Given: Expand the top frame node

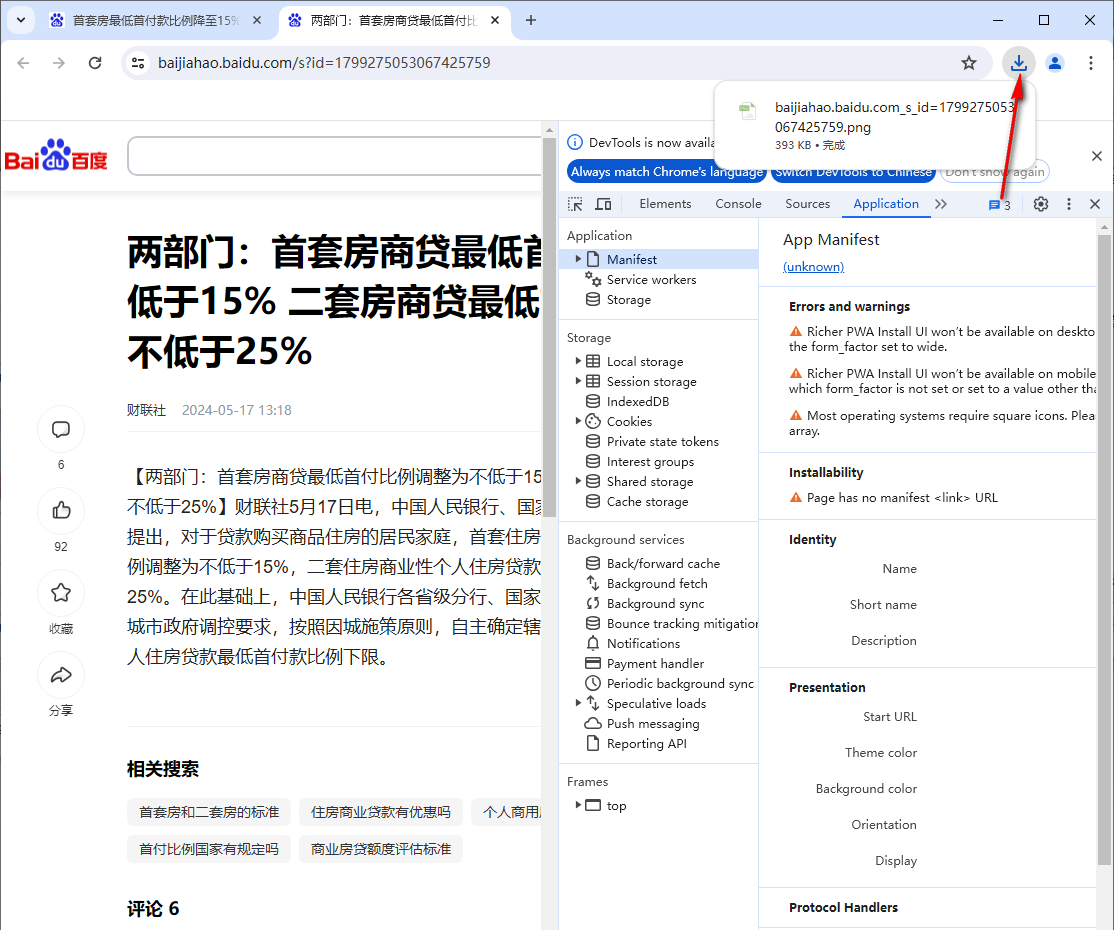Looking at the screenshot, I should click(578, 805).
